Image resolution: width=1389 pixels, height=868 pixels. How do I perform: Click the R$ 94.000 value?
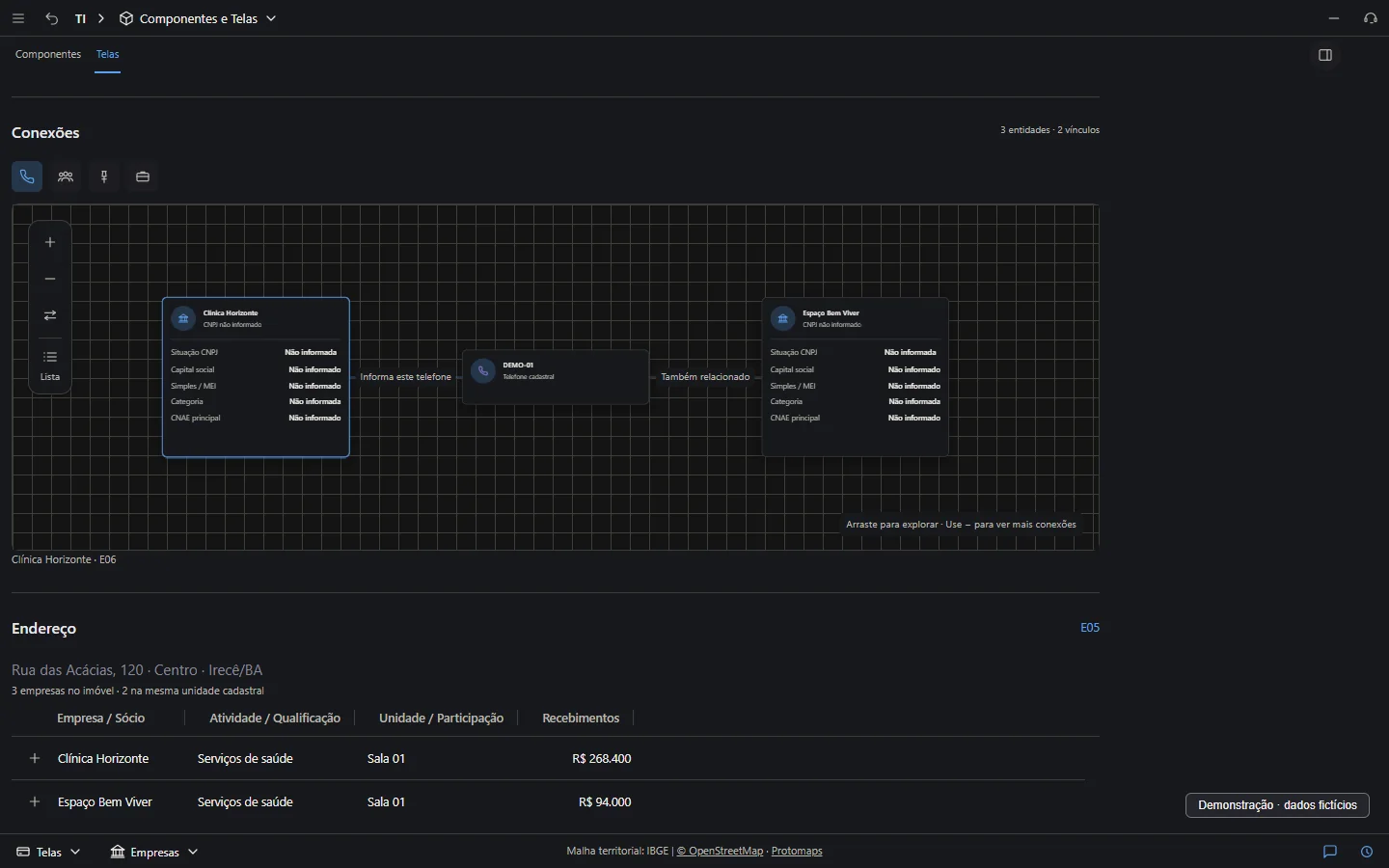(605, 802)
